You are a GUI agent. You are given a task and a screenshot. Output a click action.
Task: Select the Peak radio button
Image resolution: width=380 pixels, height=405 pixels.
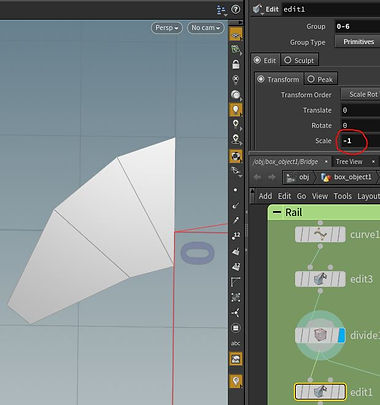click(321, 79)
